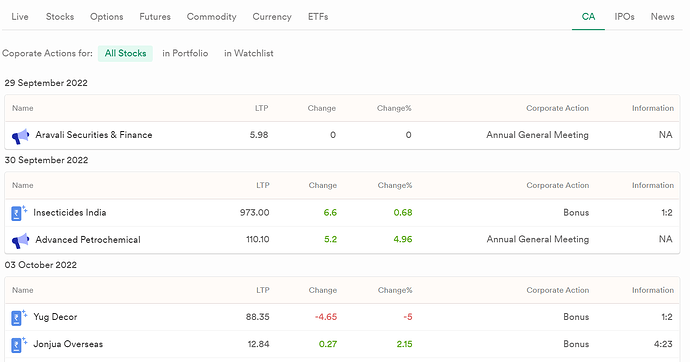
Task: Click Insecticides India change value 6.6
Action: coord(330,212)
